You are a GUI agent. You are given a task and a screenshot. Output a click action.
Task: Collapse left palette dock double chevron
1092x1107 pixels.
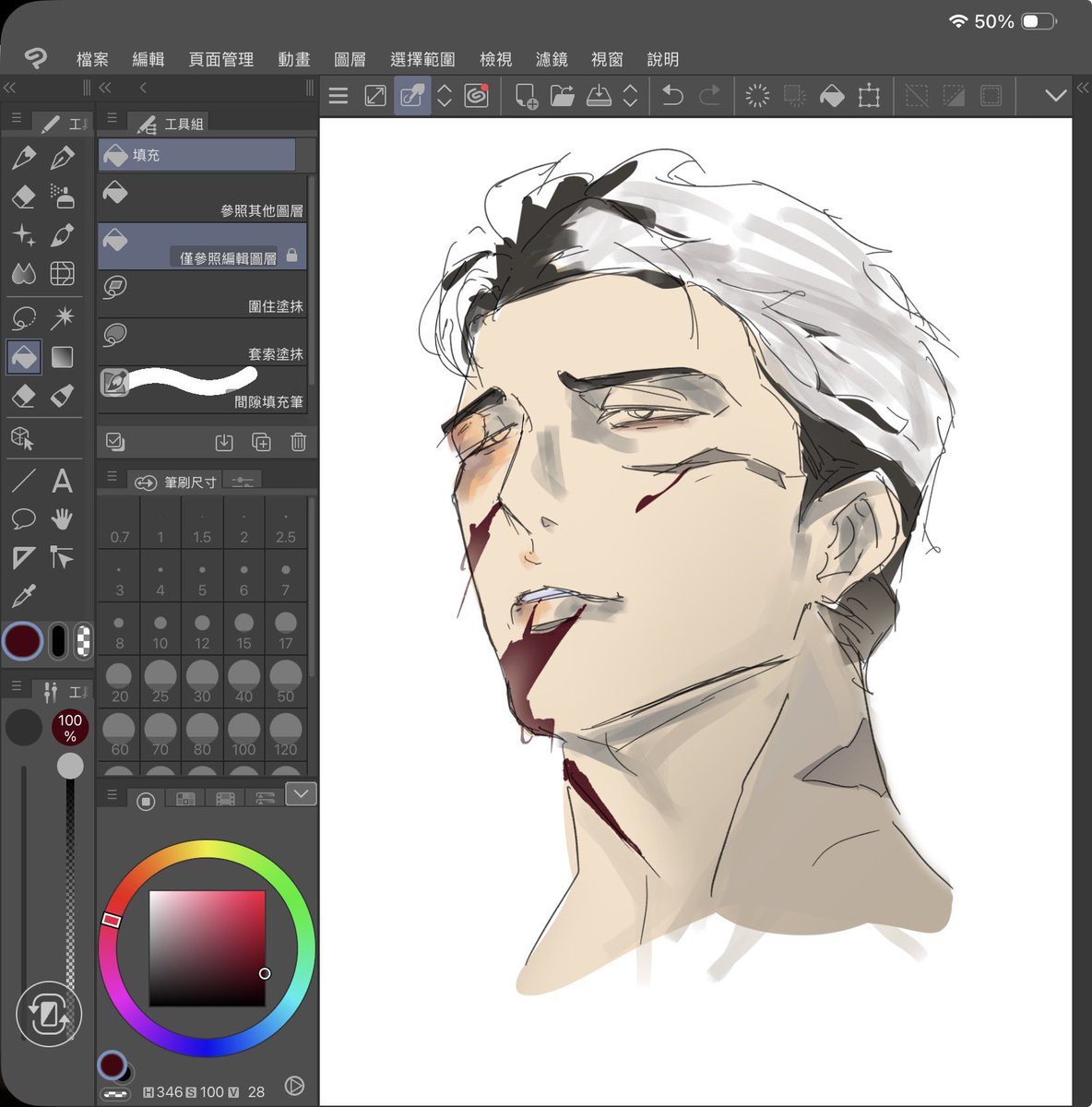9,88
